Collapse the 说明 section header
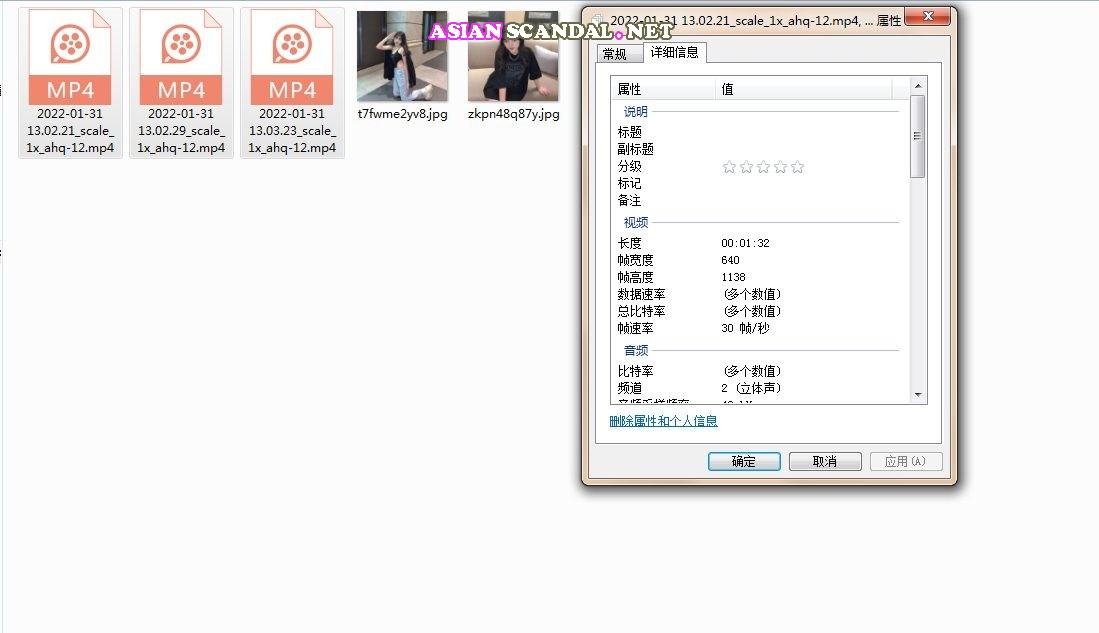 point(636,111)
